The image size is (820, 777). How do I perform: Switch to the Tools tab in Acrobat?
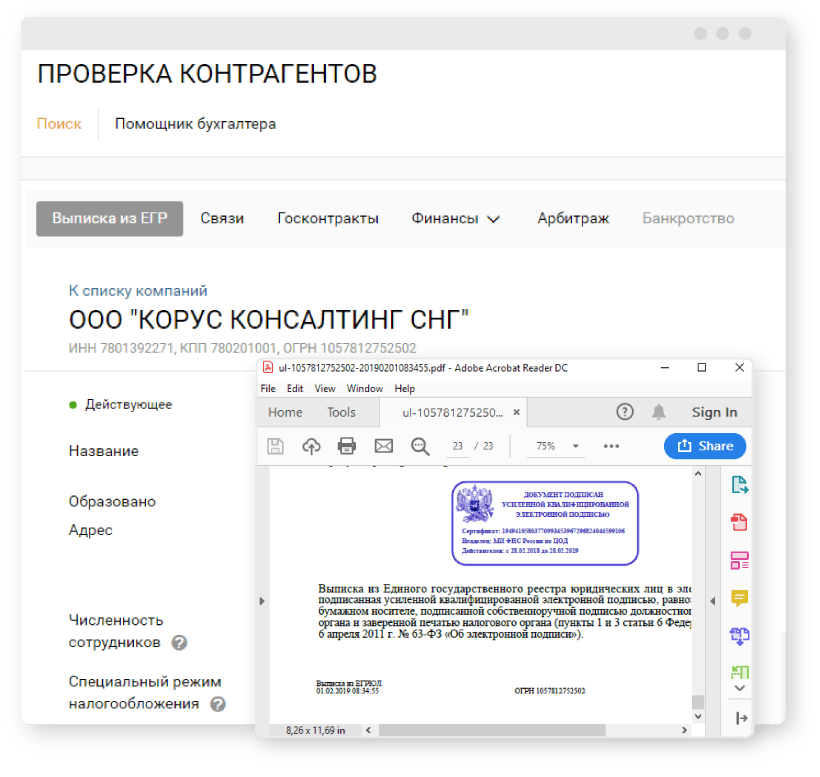click(341, 413)
